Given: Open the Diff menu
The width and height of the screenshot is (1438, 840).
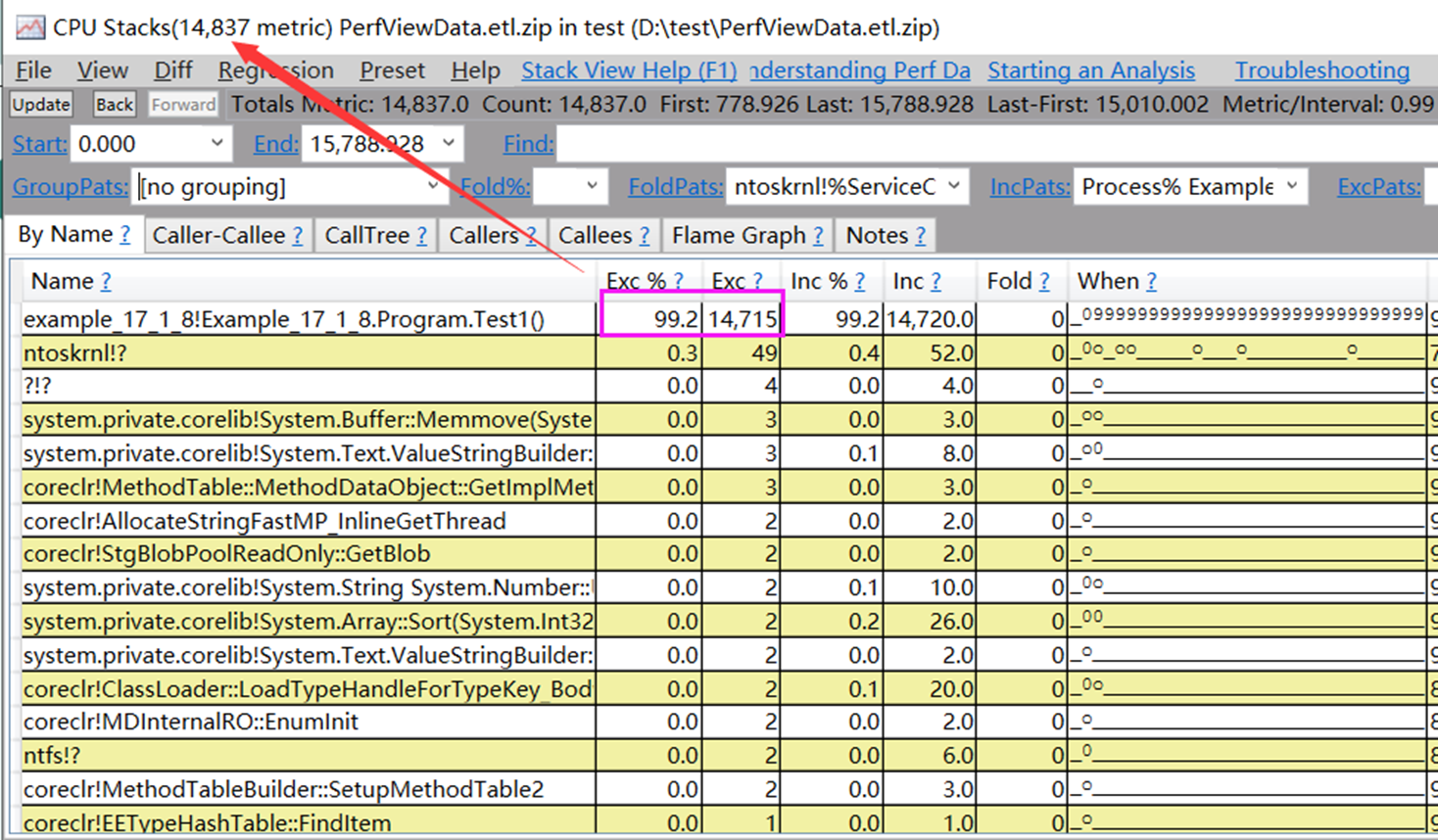Looking at the screenshot, I should coord(172,70).
